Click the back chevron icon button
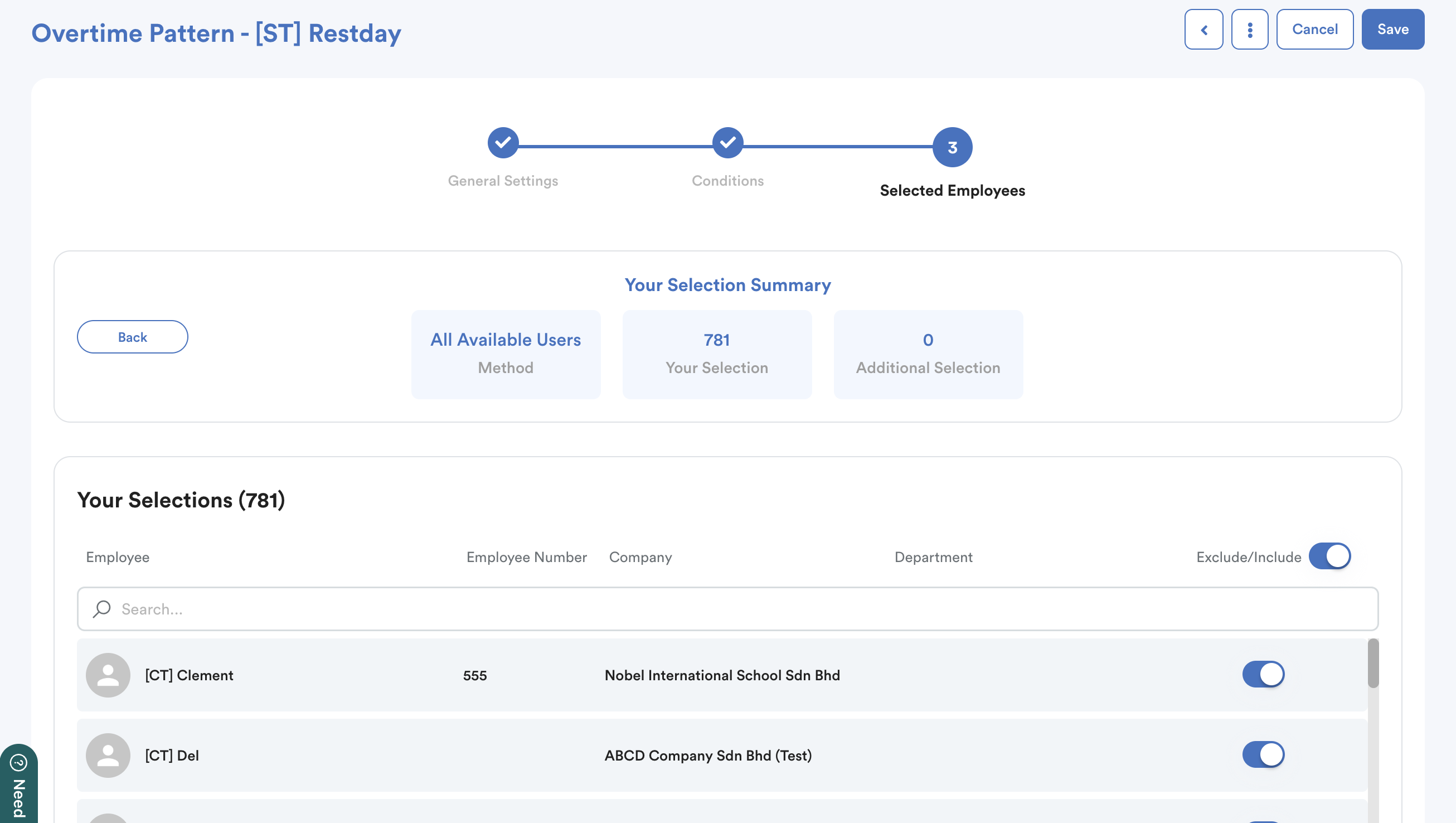 [x=1203, y=30]
